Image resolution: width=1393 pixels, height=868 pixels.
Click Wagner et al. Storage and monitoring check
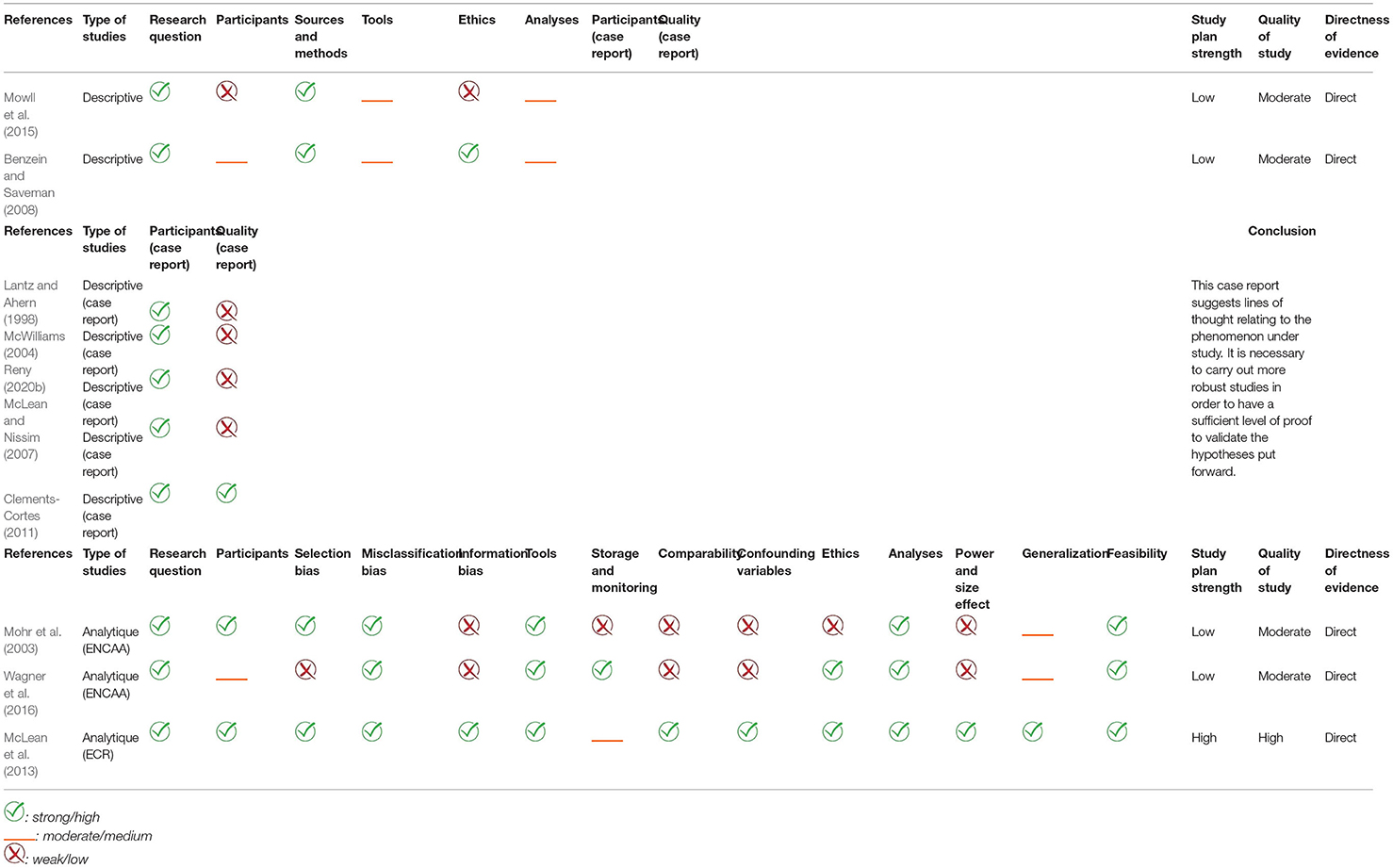tap(602, 670)
